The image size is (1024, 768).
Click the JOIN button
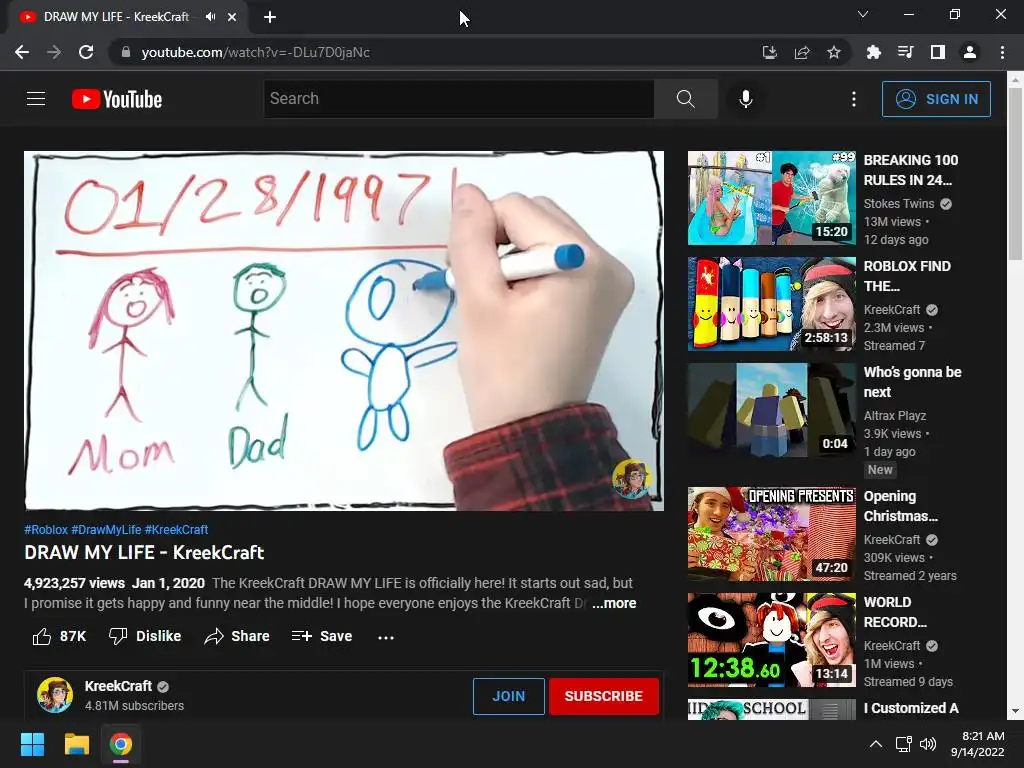(x=508, y=696)
